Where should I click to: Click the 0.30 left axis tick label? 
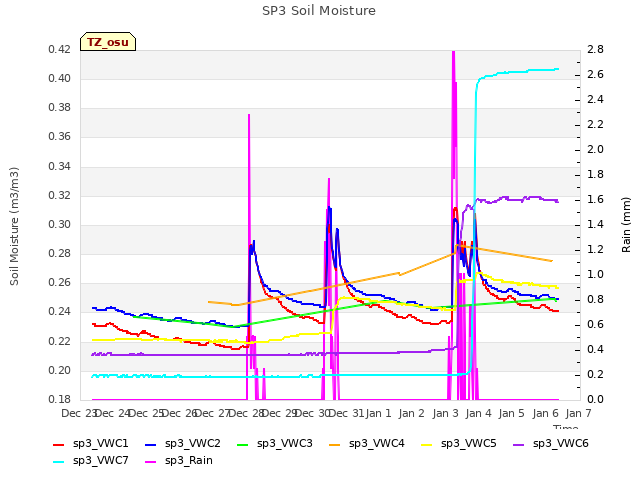(x=60, y=224)
